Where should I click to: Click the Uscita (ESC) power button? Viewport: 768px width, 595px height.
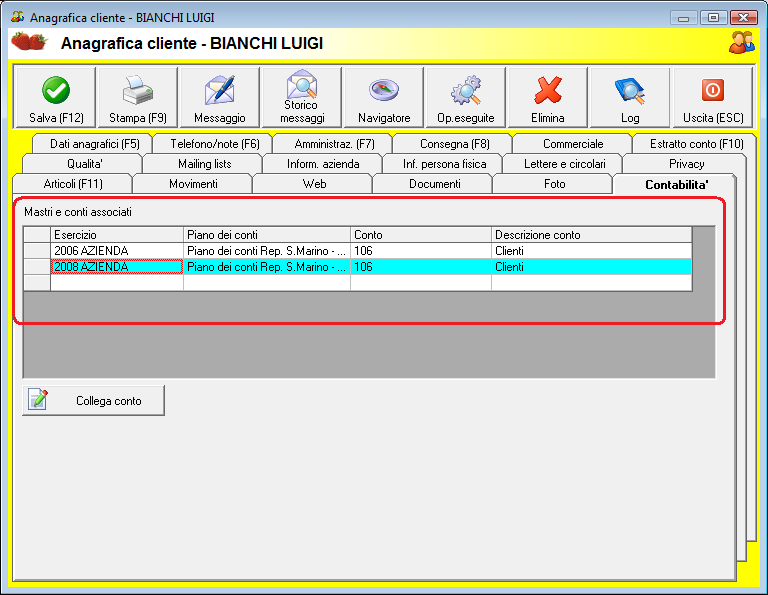tap(713, 97)
